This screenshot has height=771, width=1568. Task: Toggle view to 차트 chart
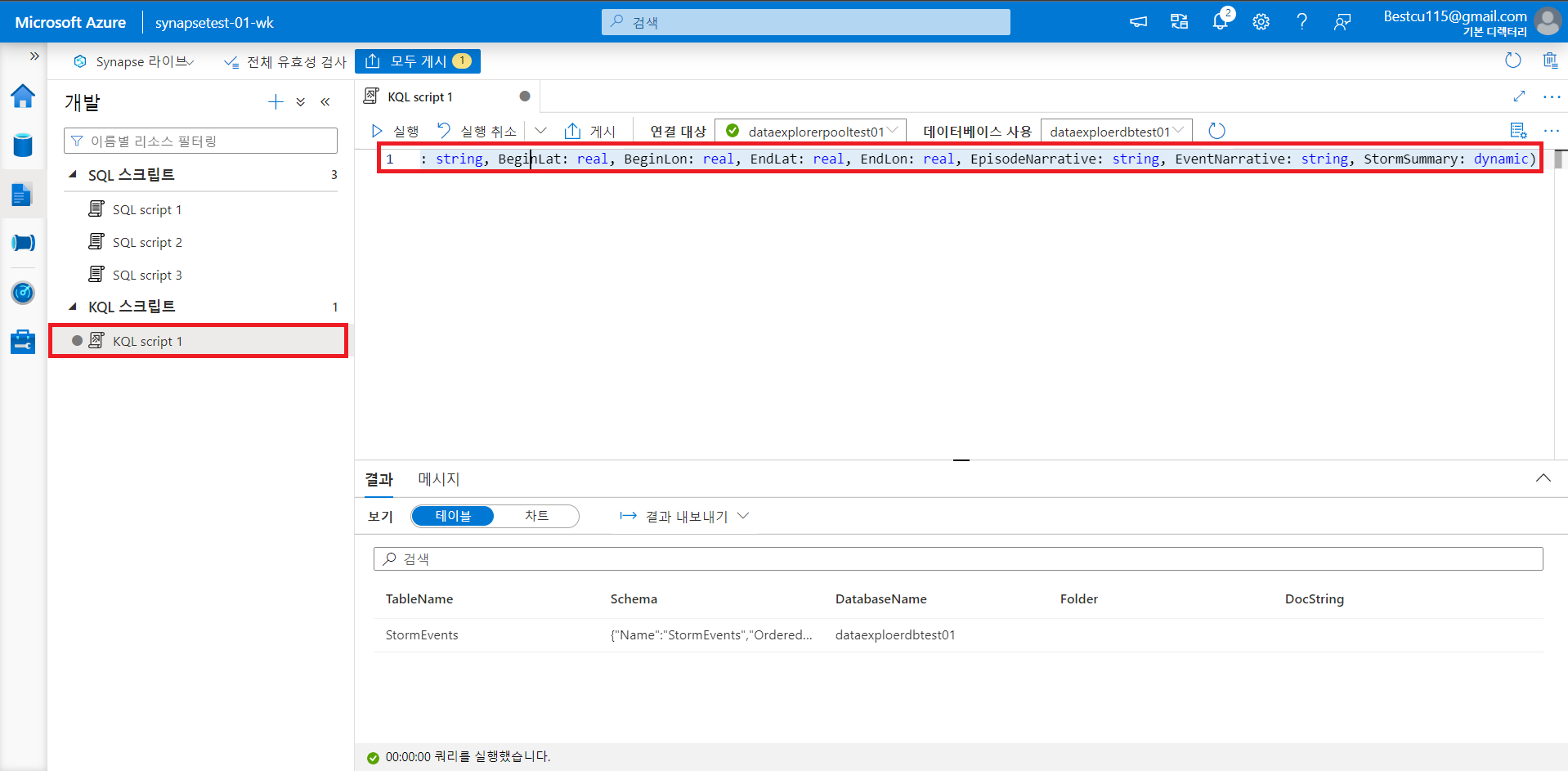tap(536, 516)
